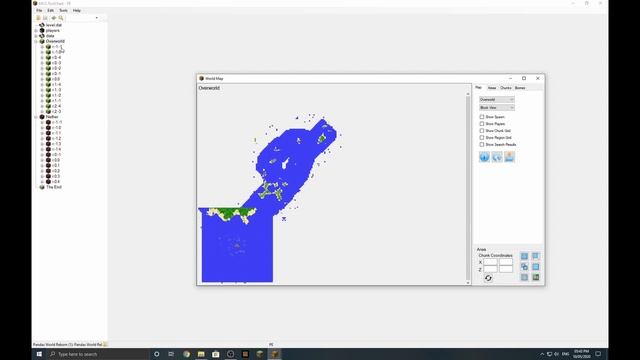This screenshot has height=360, width=640.
Task: Click the blue info circle button in World Map
Action: pyautogui.click(x=484, y=157)
